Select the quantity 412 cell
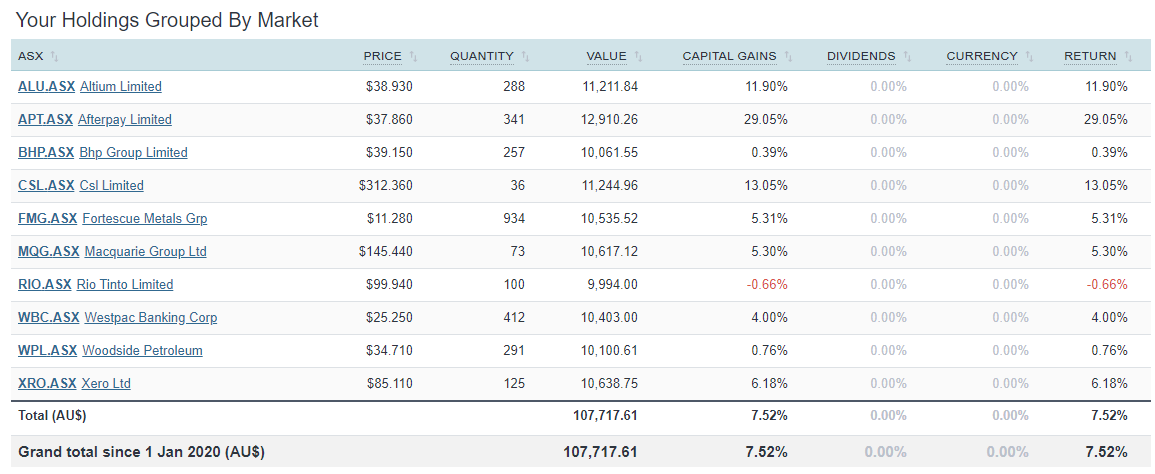 pos(514,318)
